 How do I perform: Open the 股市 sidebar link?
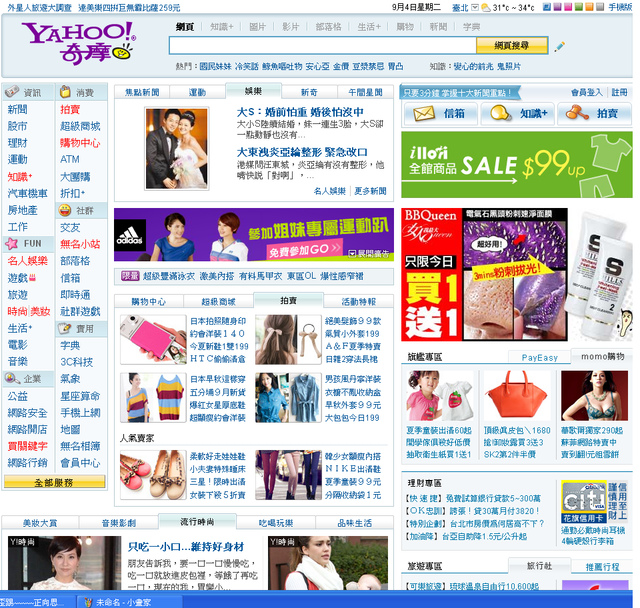pyautogui.click(x=18, y=126)
